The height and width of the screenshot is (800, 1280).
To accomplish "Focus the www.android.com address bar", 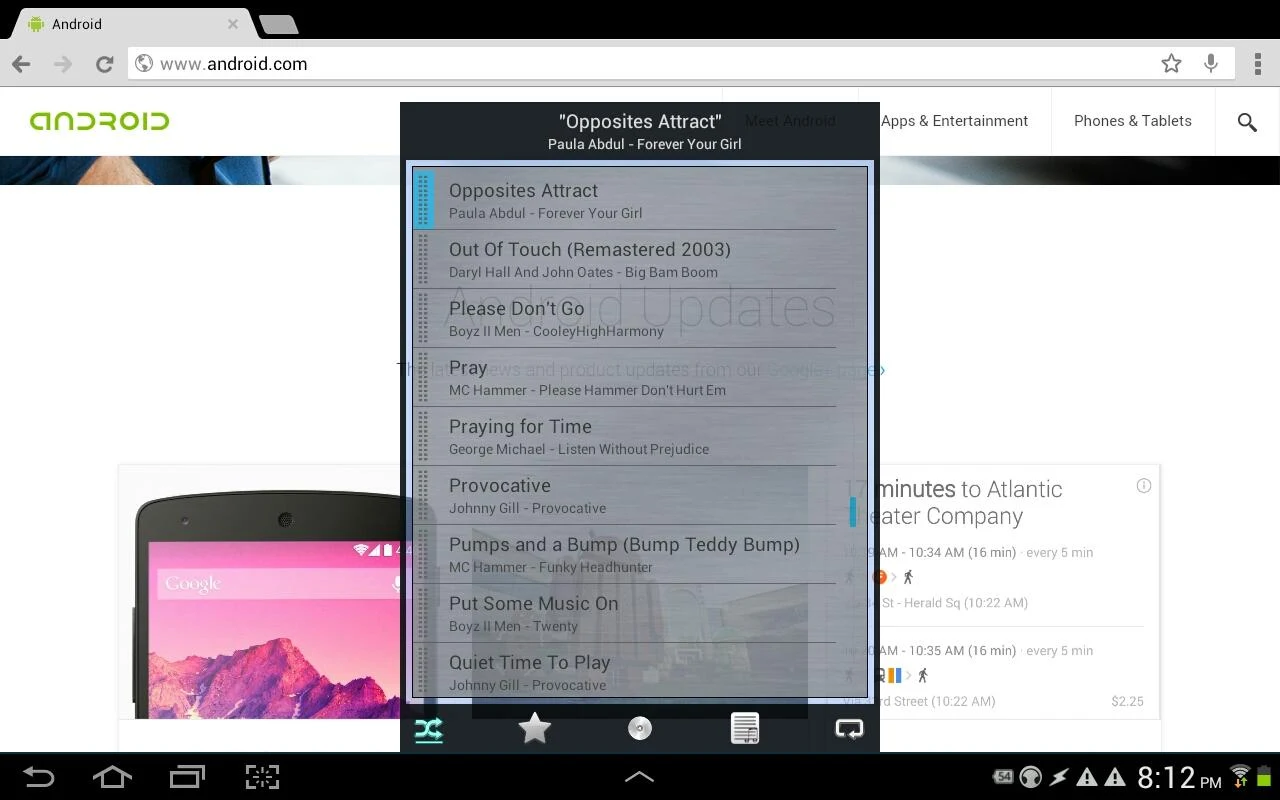I will [x=640, y=64].
